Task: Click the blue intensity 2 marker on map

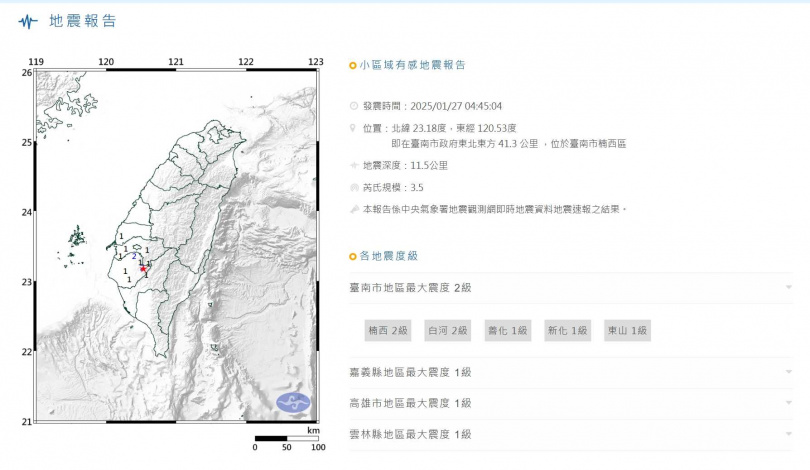Action: pos(134,256)
